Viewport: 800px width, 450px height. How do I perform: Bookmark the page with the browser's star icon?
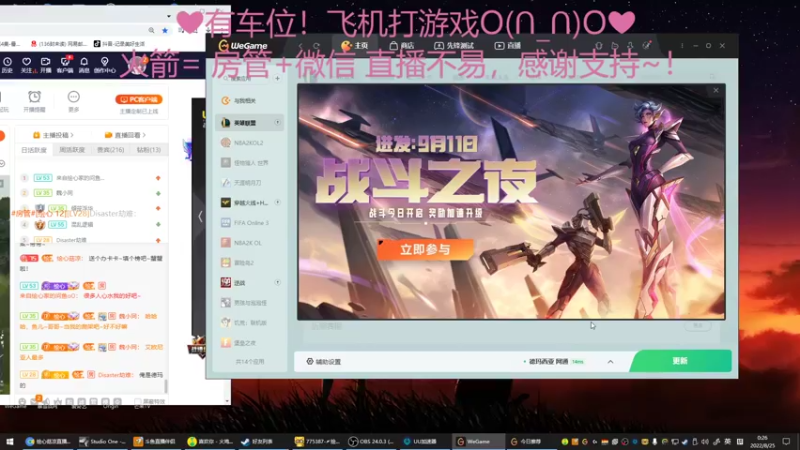pos(164,31)
